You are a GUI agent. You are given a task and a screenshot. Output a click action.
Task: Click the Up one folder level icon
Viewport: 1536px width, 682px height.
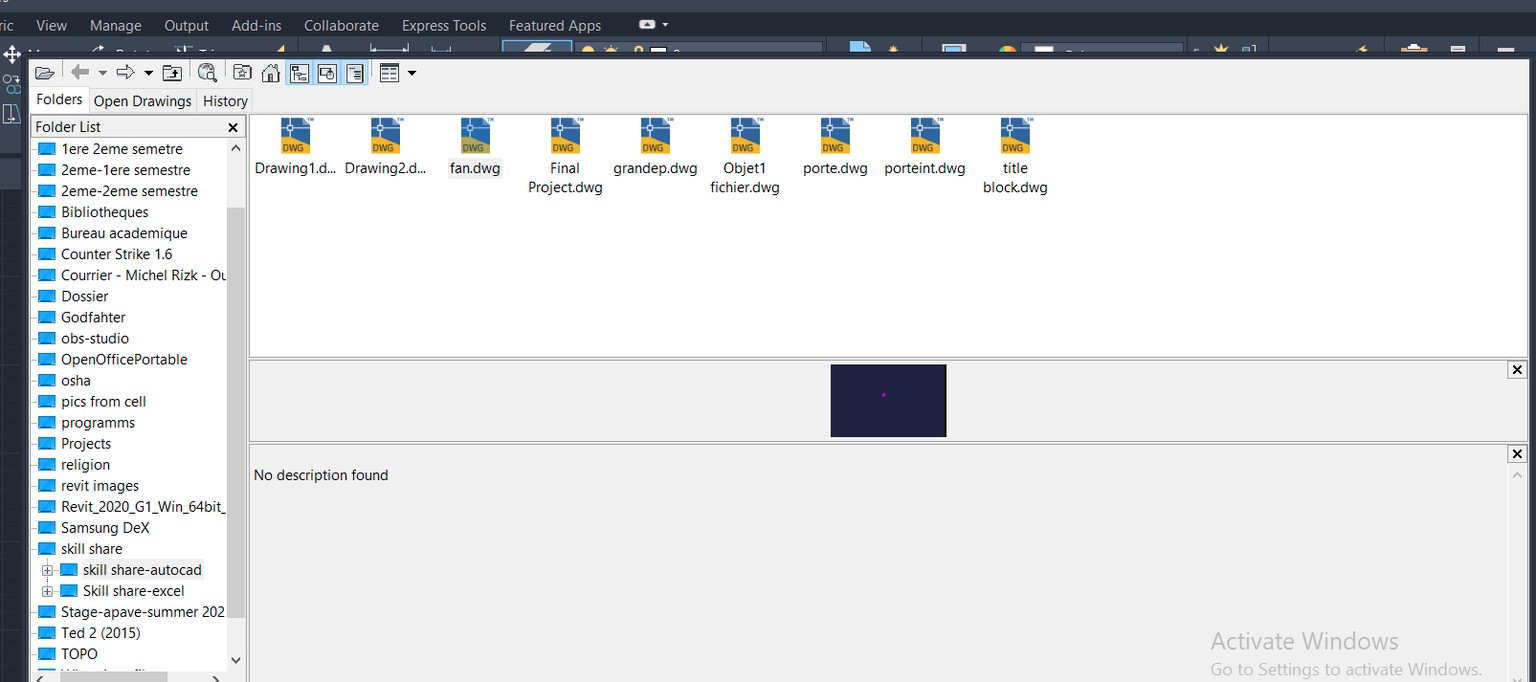[172, 73]
